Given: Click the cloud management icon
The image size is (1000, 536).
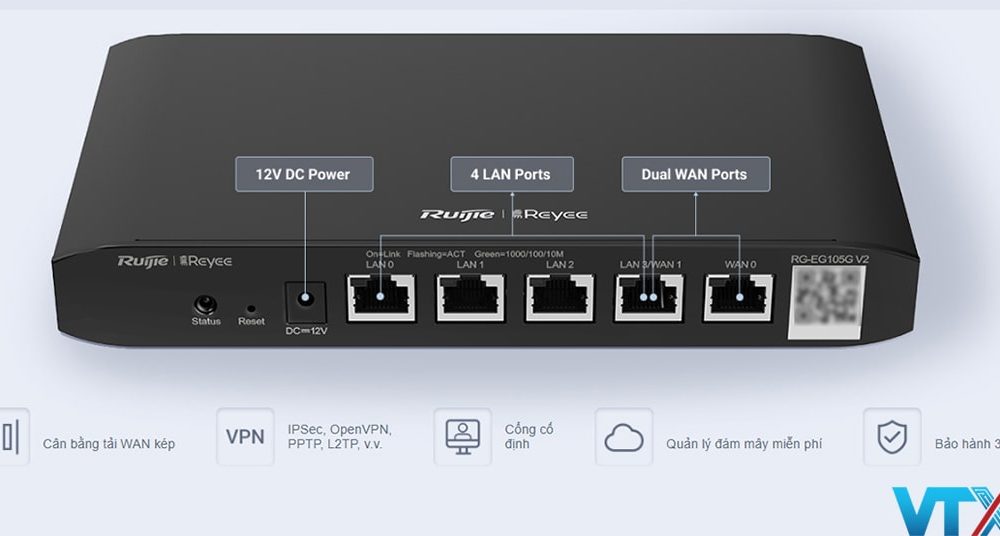Looking at the screenshot, I should 624,437.
